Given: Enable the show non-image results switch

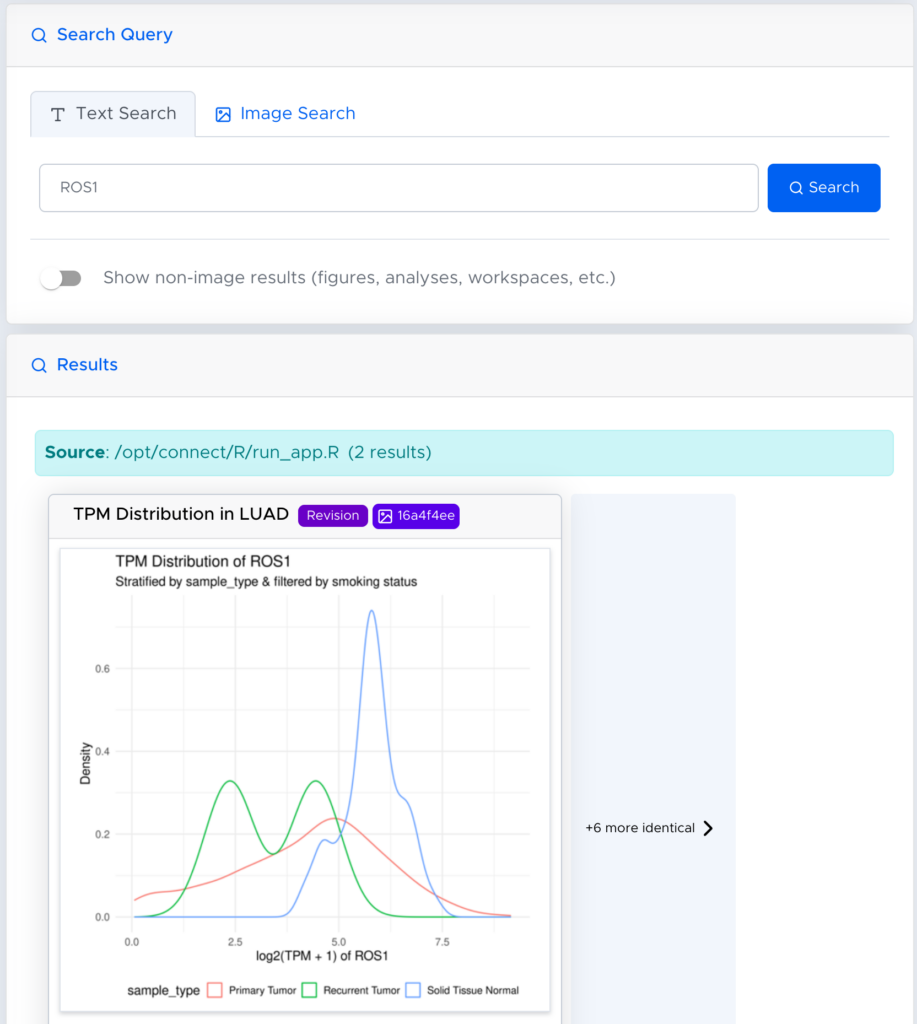Looking at the screenshot, I should coord(61,278).
